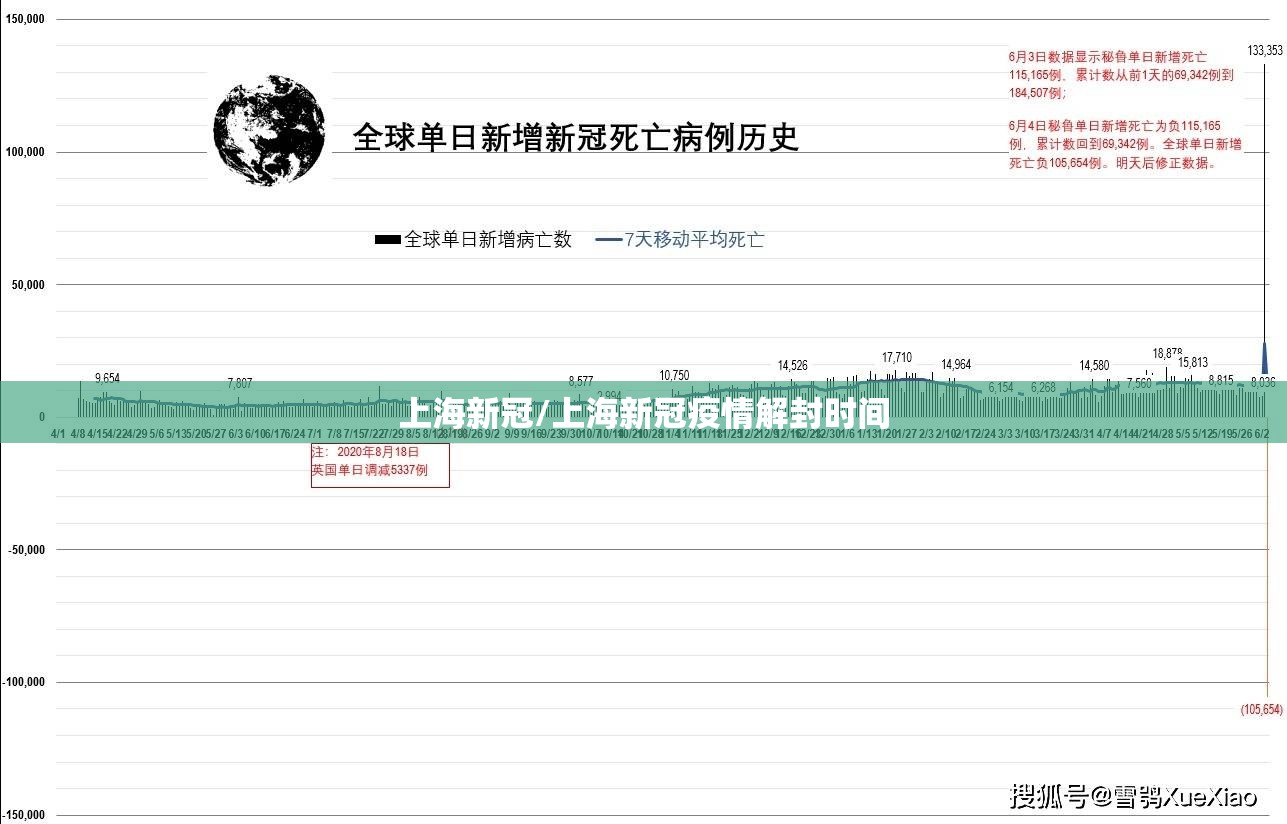Click the red note starting 6月3日数据显示秘鲁
This screenshot has width=1287, height=824.
1122,75
